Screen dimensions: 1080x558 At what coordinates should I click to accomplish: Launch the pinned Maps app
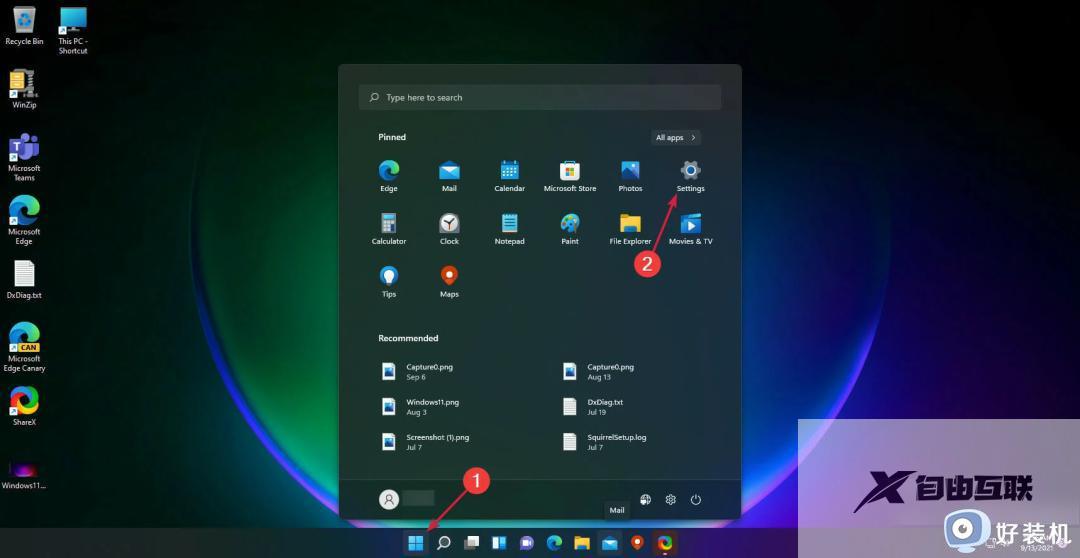(x=449, y=282)
